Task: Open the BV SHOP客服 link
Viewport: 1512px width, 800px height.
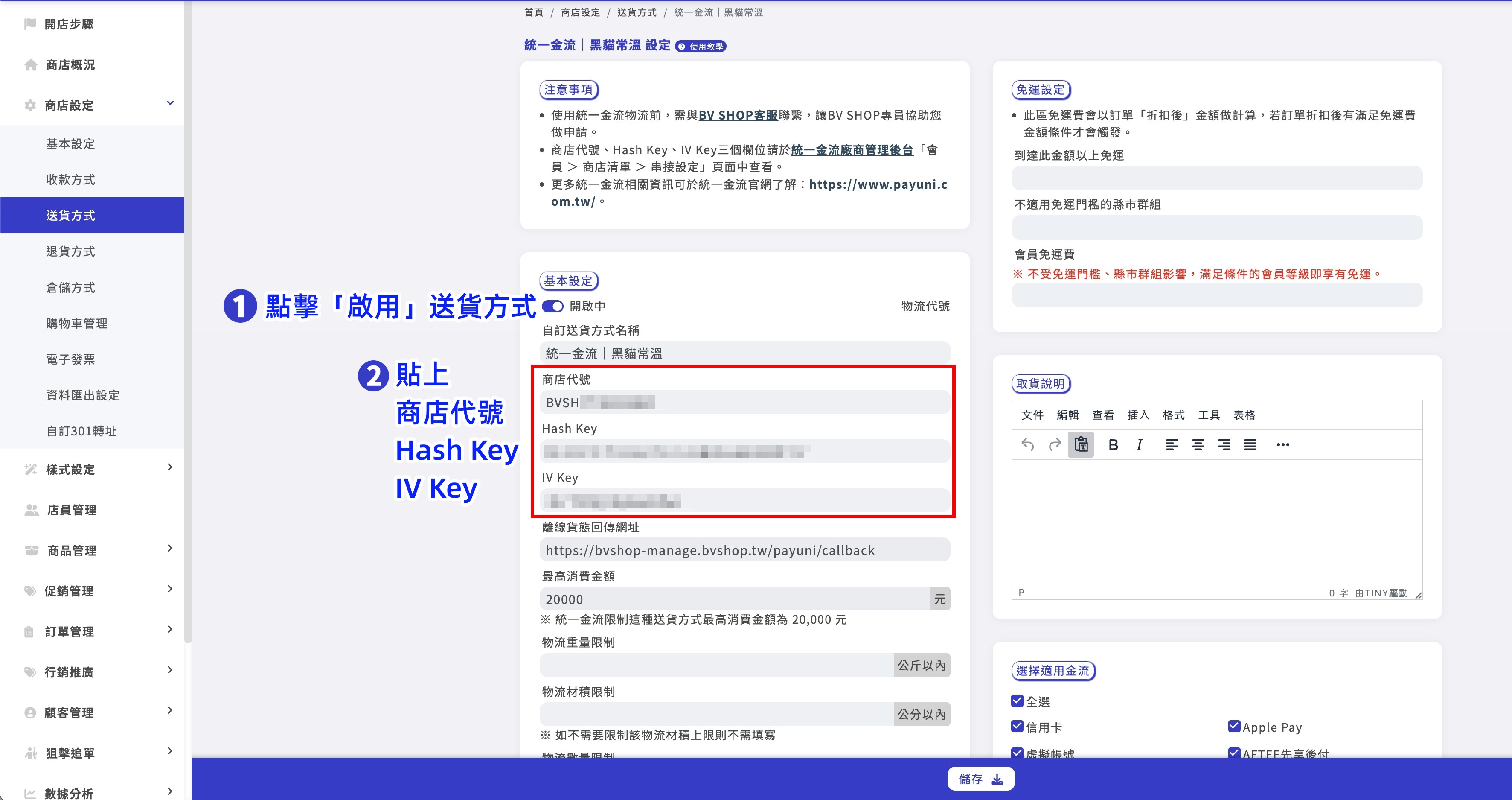Action: point(738,115)
